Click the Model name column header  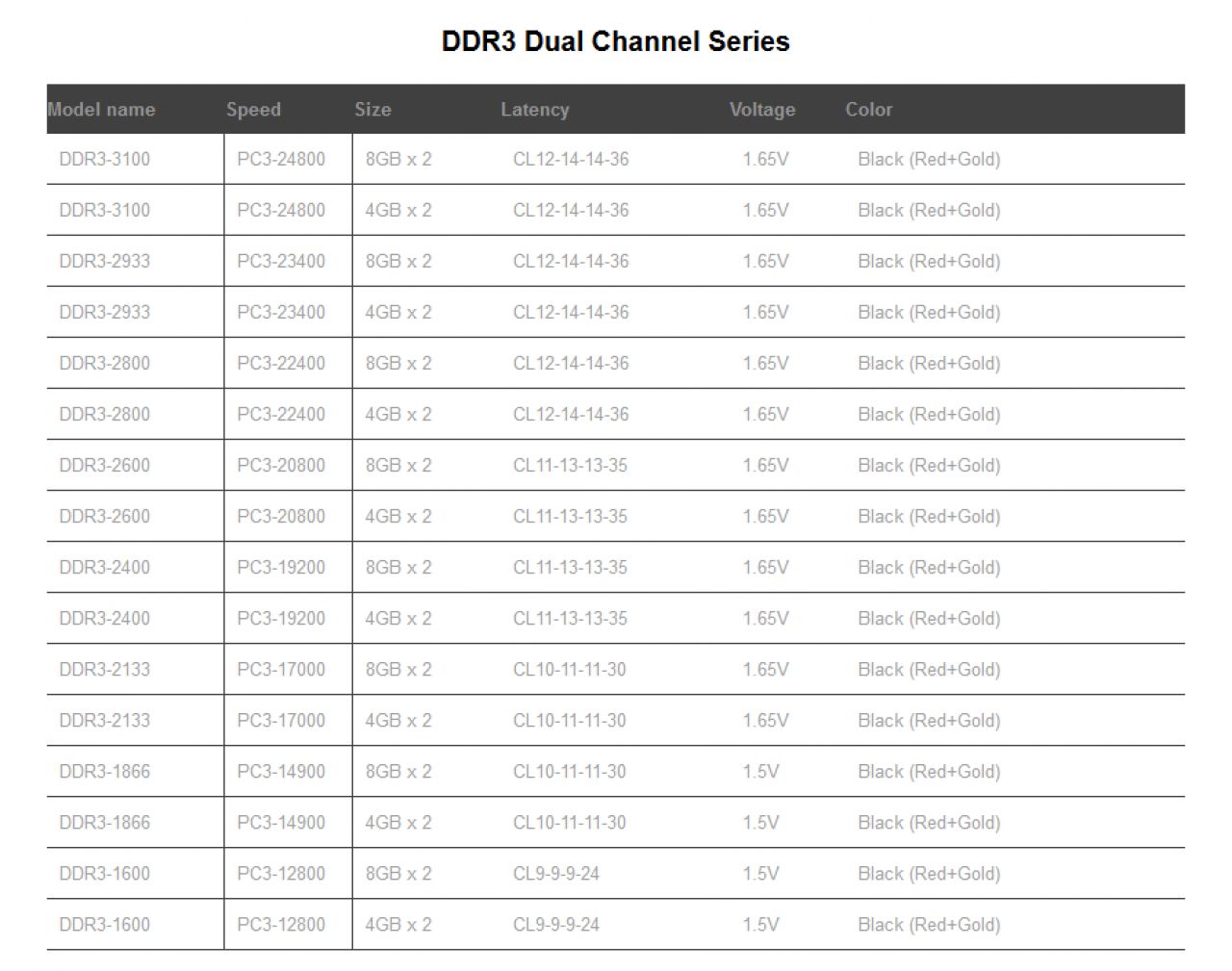[x=101, y=110]
